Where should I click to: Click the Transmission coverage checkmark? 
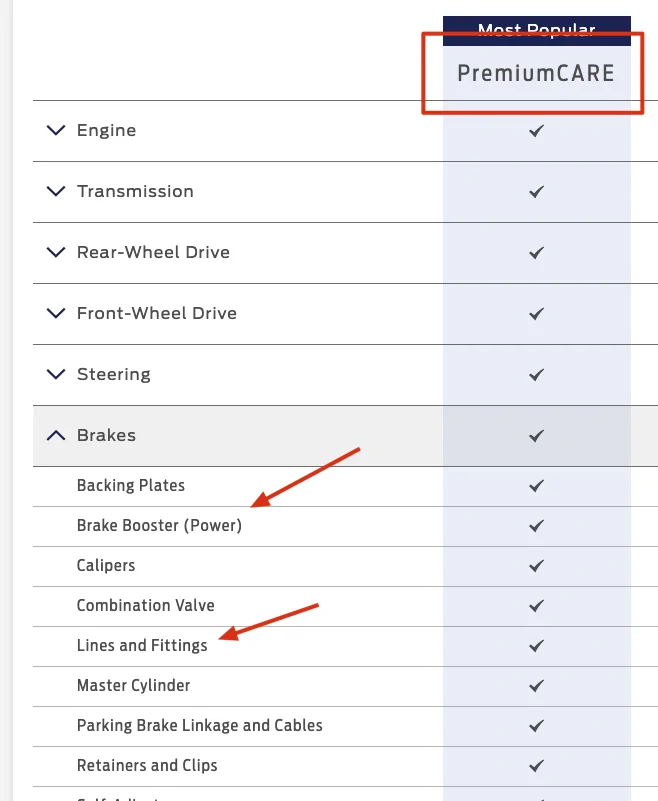536,192
